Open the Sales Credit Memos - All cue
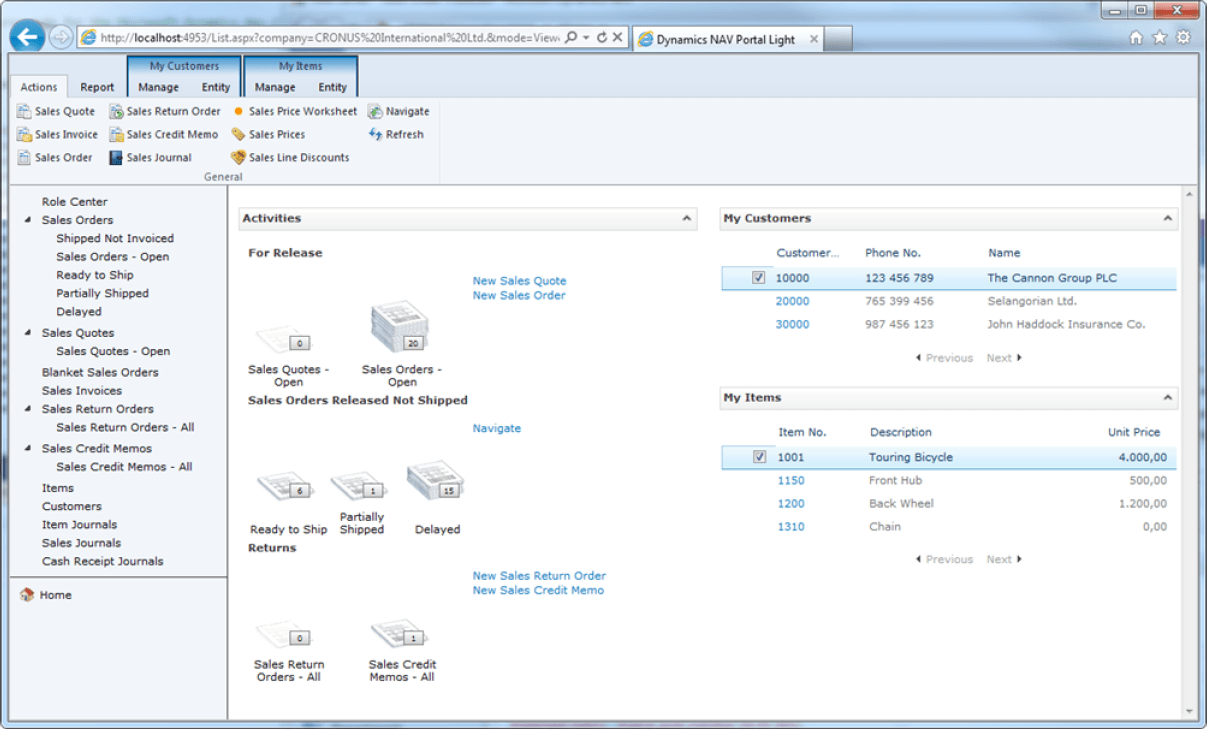This screenshot has width=1207, height=729. point(400,634)
